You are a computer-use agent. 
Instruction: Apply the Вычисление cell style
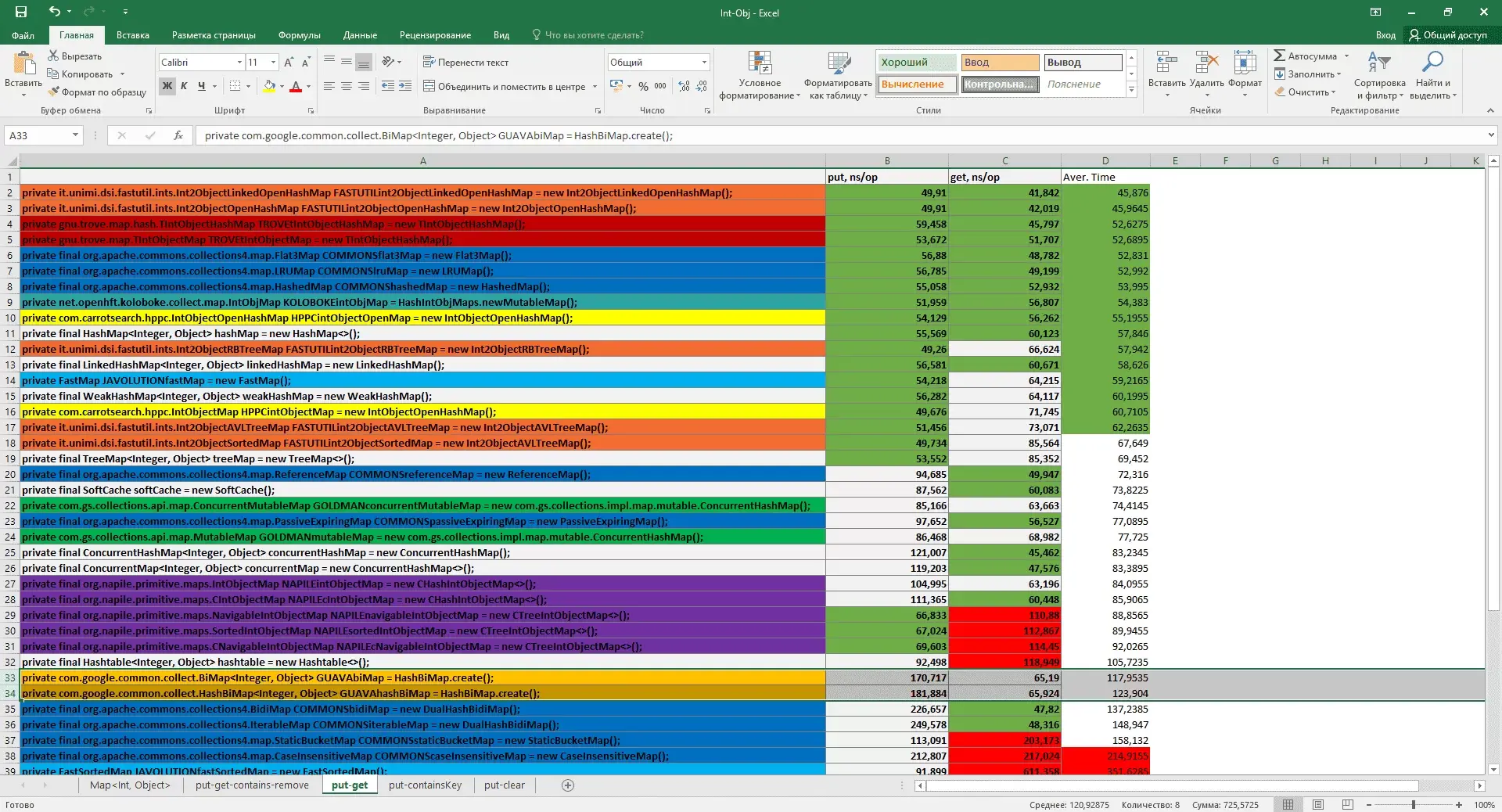point(917,84)
